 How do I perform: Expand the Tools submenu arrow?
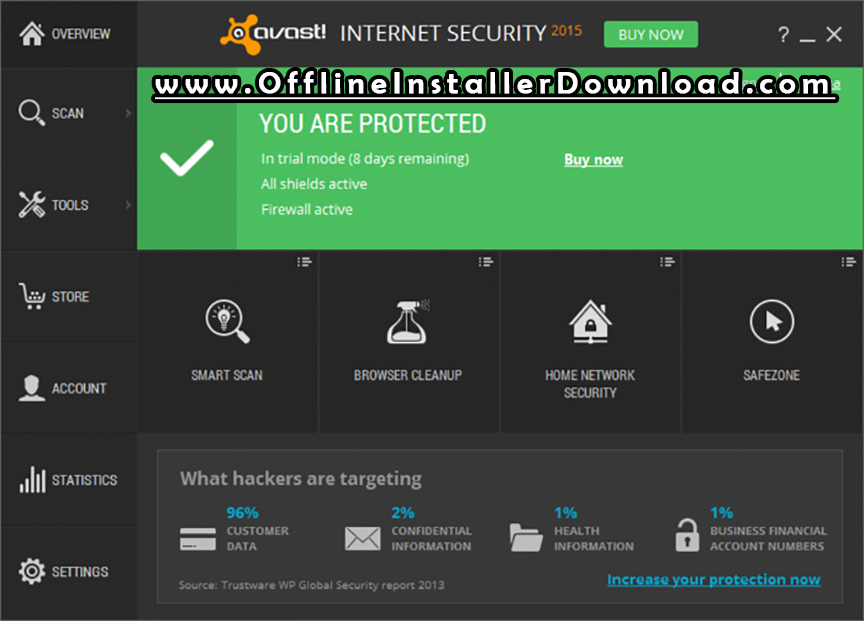128,204
